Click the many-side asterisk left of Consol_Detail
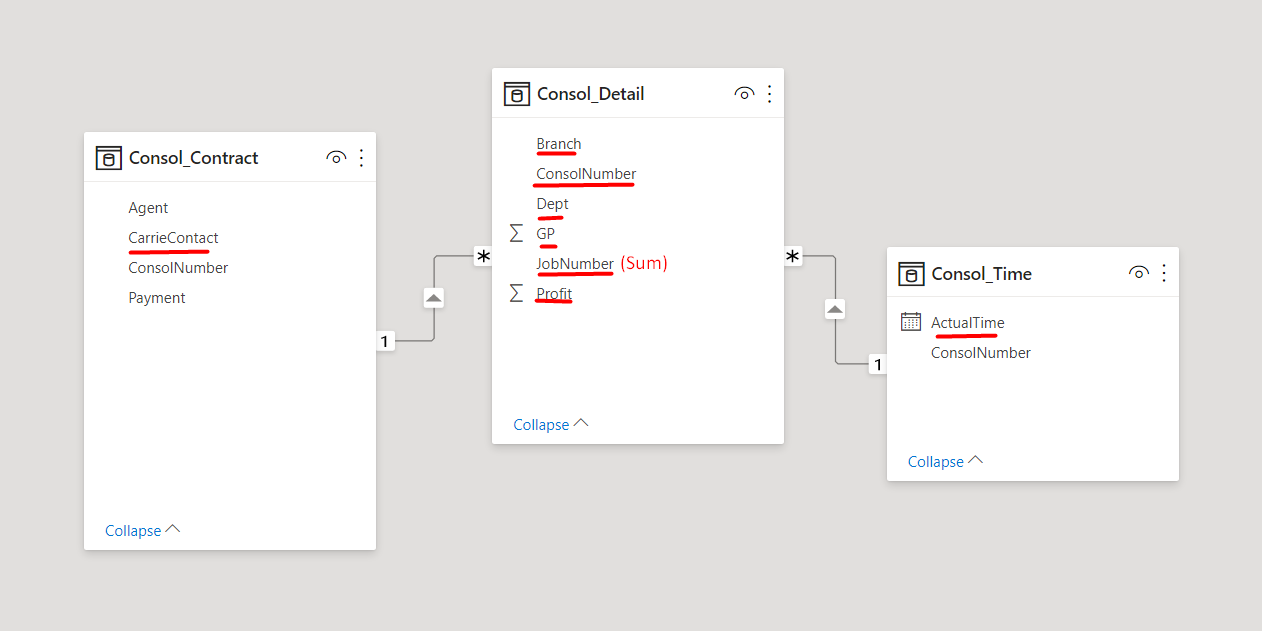Image resolution: width=1262 pixels, height=631 pixels. coord(483,257)
